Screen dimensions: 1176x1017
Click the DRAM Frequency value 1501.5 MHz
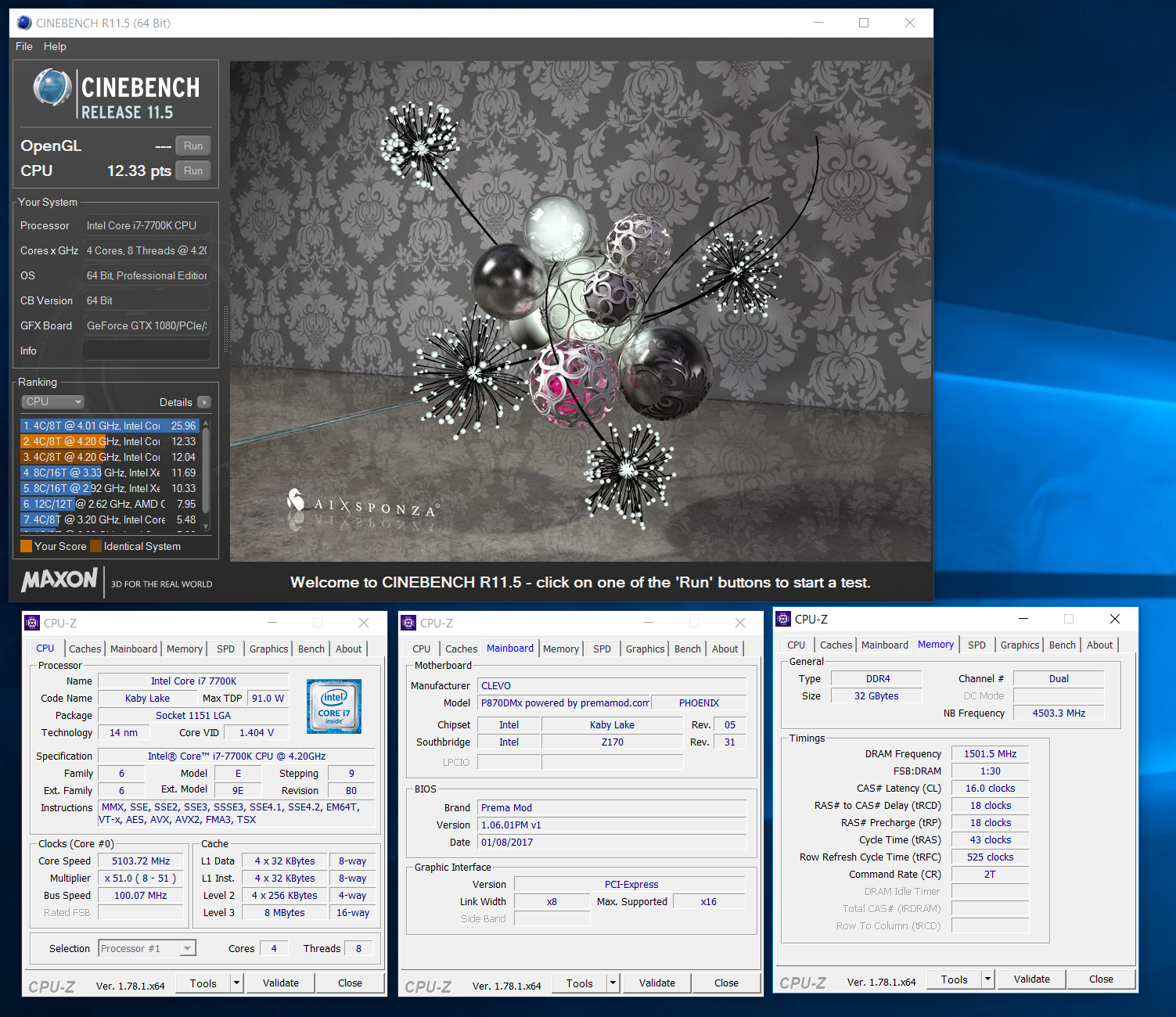point(990,753)
